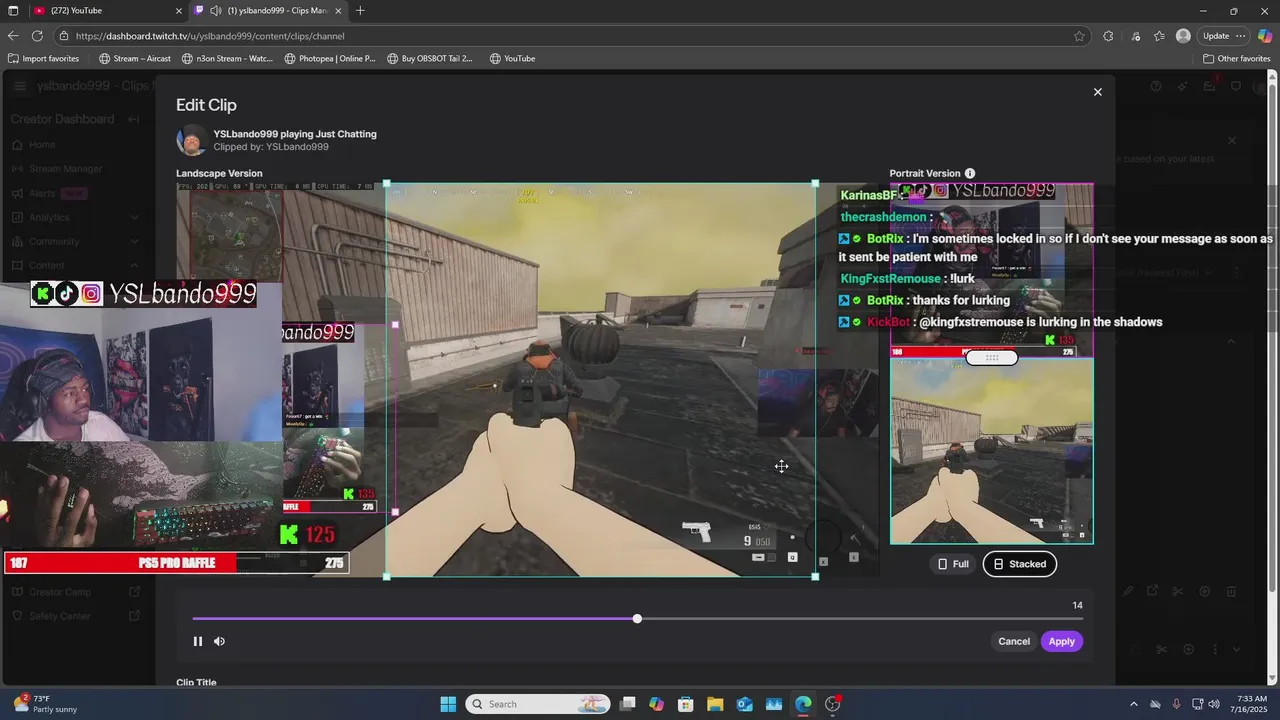This screenshot has width=1280, height=720.
Task: Click the Apply button
Action: coord(1061,642)
